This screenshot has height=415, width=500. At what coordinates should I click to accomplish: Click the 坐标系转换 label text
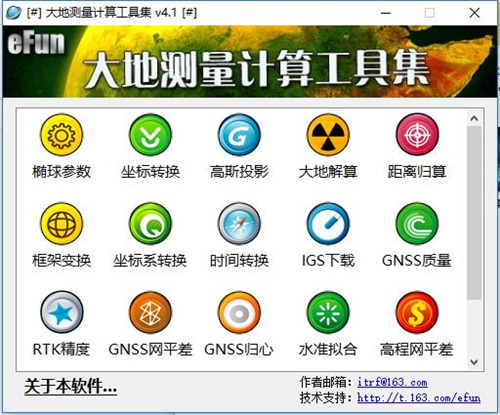pos(150,260)
